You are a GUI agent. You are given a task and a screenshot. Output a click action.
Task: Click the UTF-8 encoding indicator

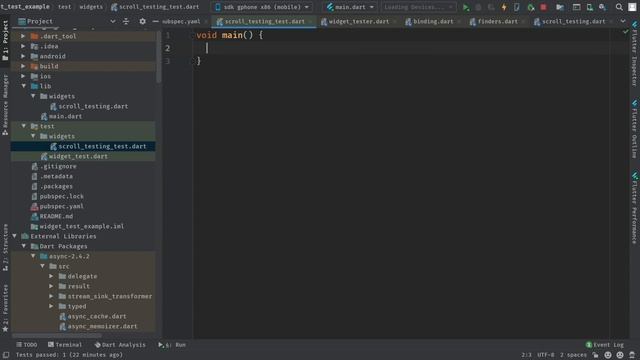click(546, 355)
